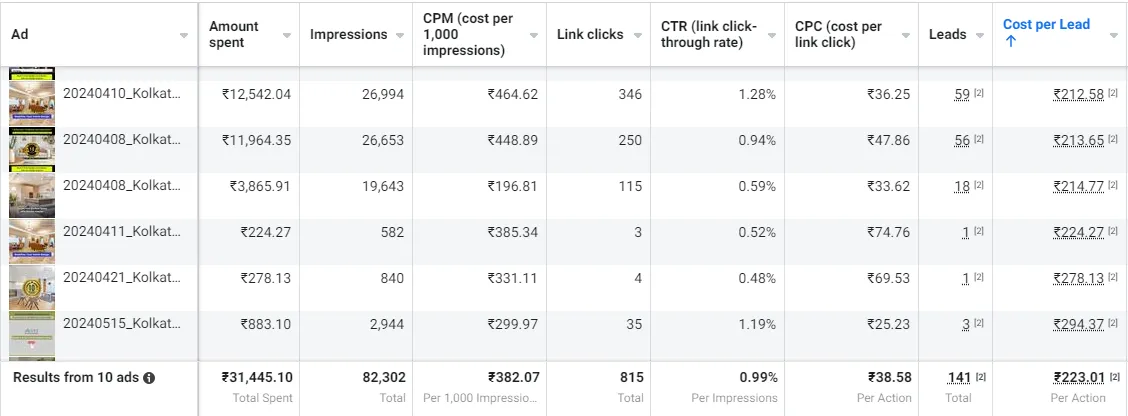The image size is (1128, 416).
Task: Open the 20240411_Kolkat ad name
Action: 122,232
